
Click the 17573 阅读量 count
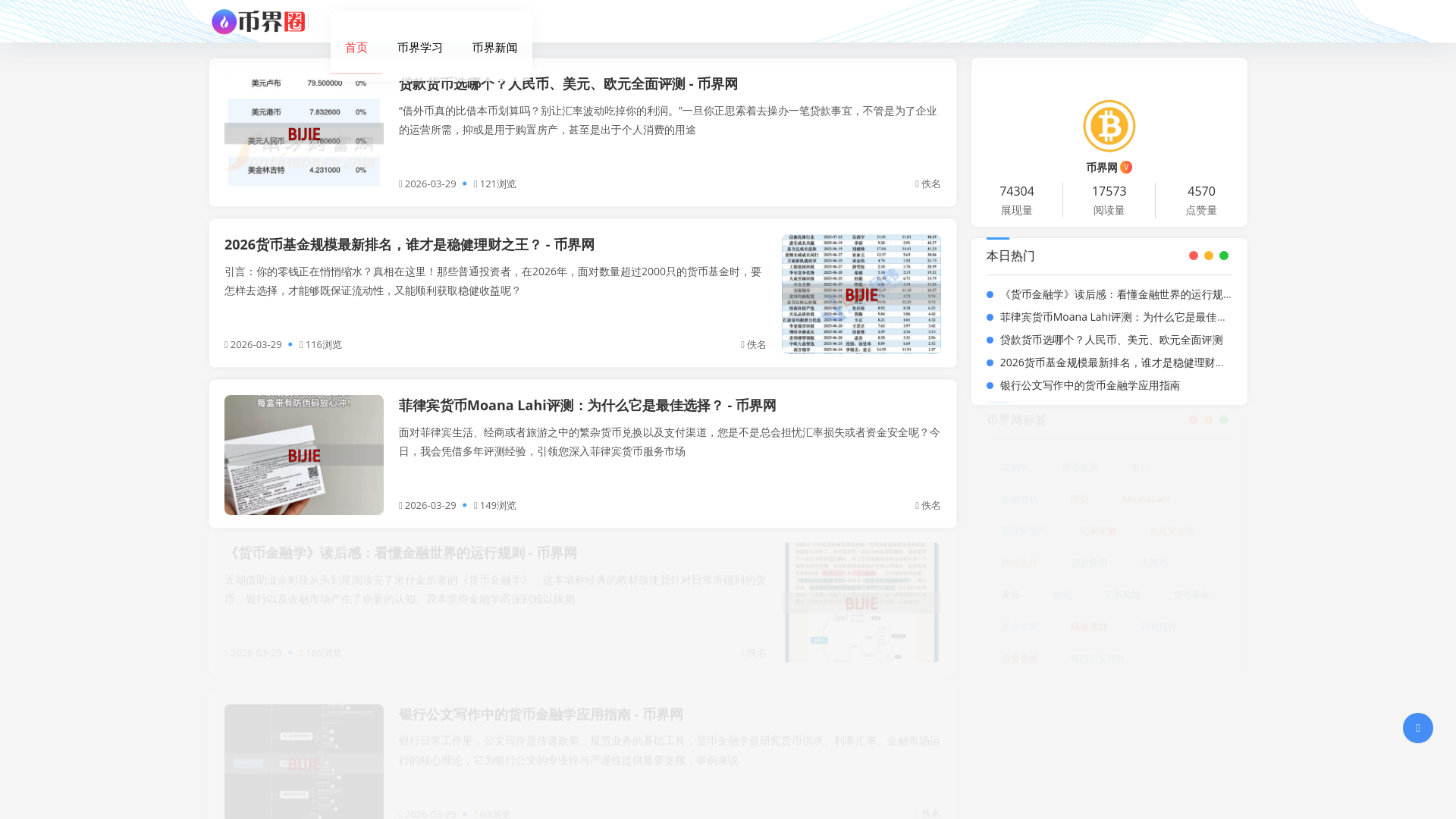[1109, 191]
